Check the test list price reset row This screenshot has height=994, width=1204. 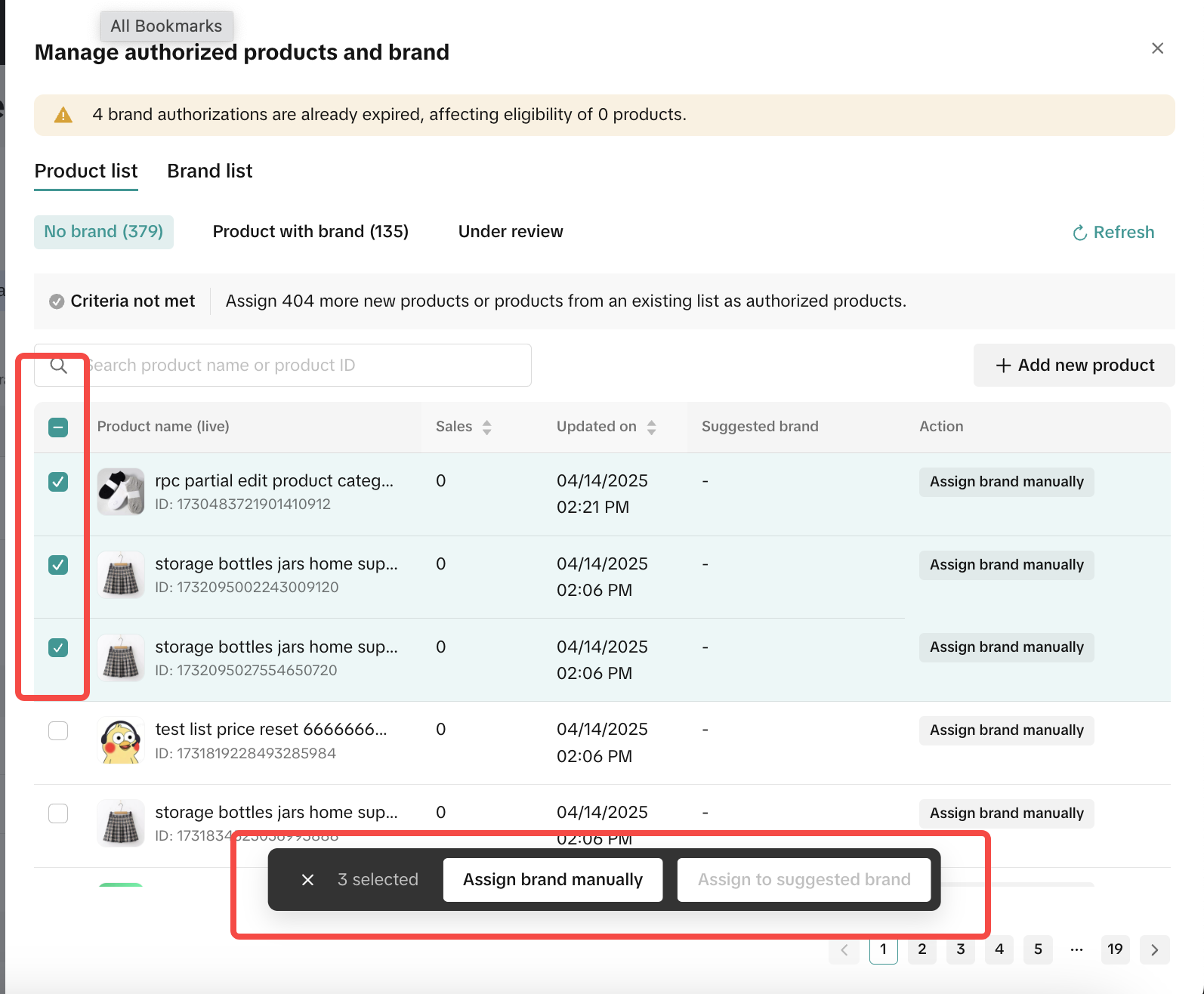[x=58, y=730]
